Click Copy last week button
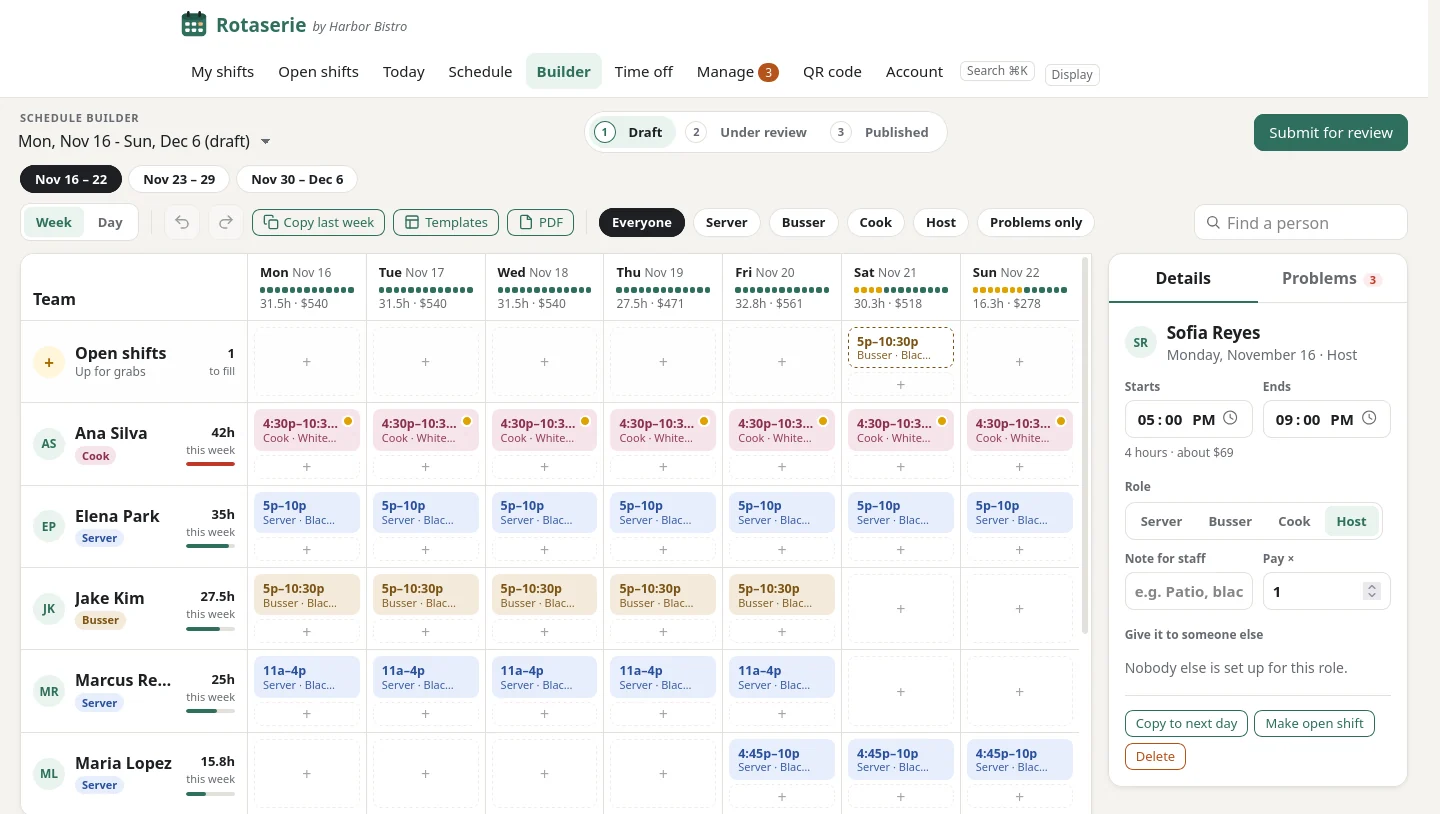 pyautogui.click(x=318, y=222)
